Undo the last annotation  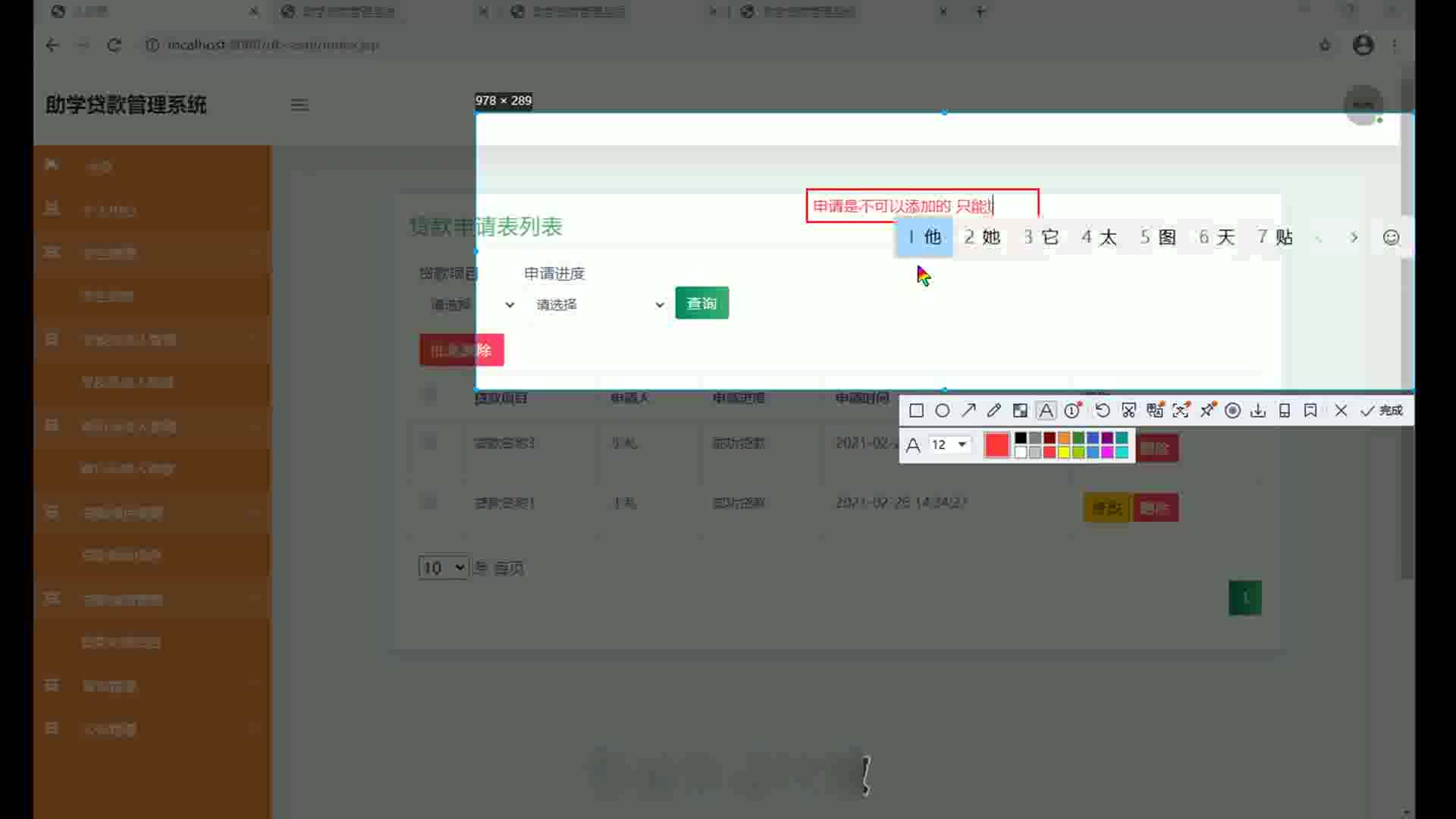[1103, 410]
